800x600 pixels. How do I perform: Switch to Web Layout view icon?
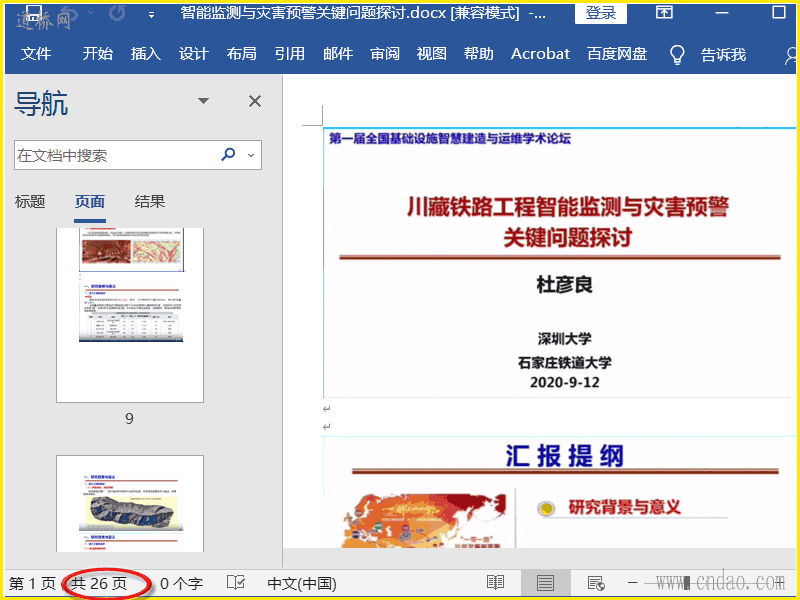595,583
